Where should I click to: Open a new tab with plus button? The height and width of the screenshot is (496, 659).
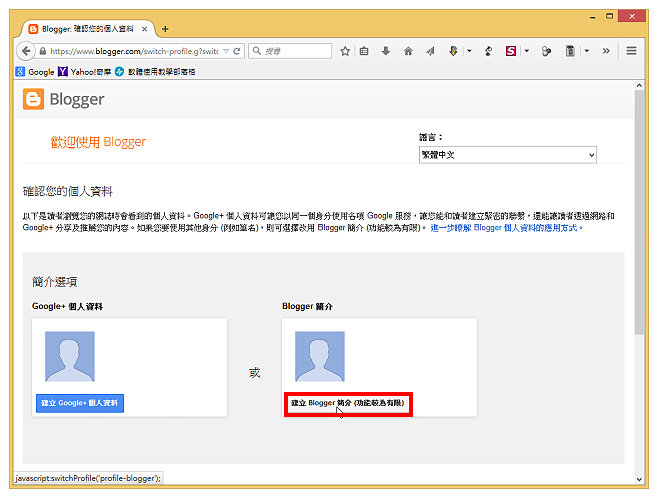click(165, 29)
